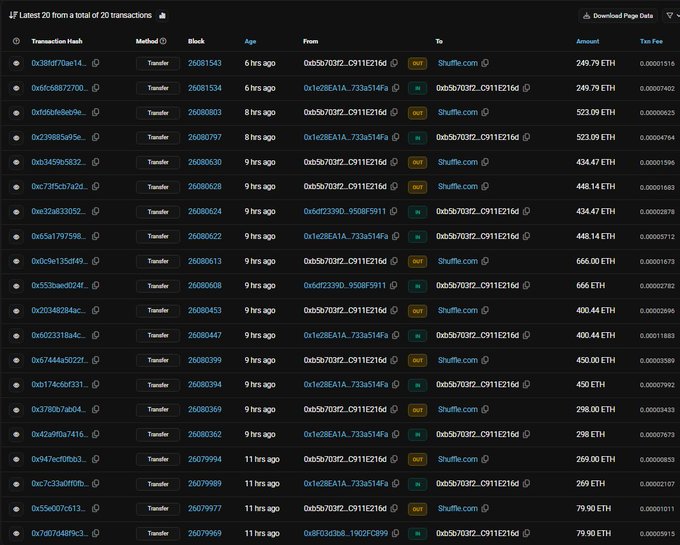The height and width of the screenshot is (545, 680).
Task: Open Shuffle.com link in 523.09 ETH row
Action: 458,112
